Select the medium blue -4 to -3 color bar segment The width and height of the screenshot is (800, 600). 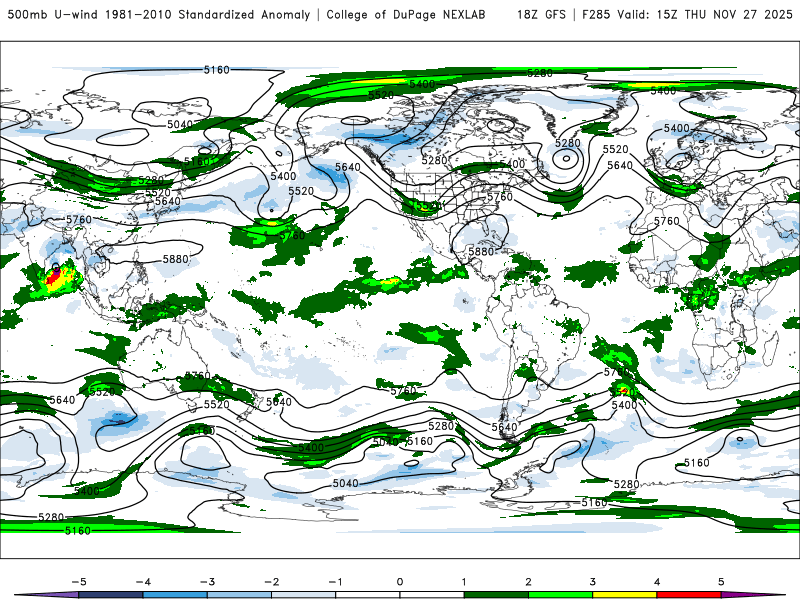coord(175,595)
